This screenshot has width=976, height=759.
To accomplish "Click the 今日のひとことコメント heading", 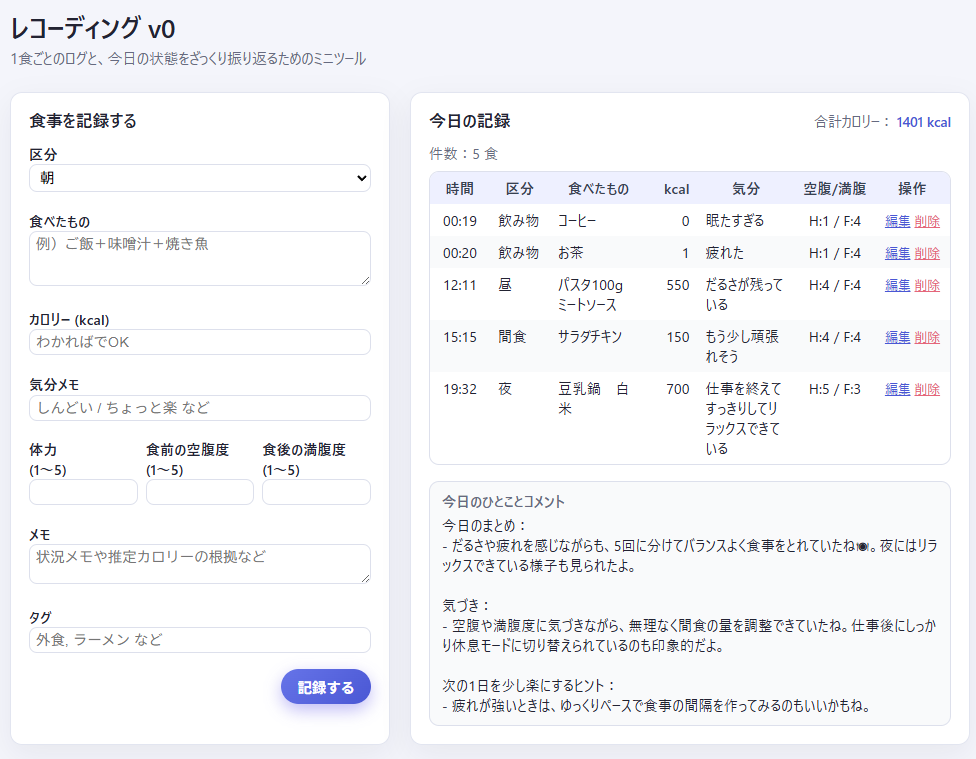I will [503, 502].
